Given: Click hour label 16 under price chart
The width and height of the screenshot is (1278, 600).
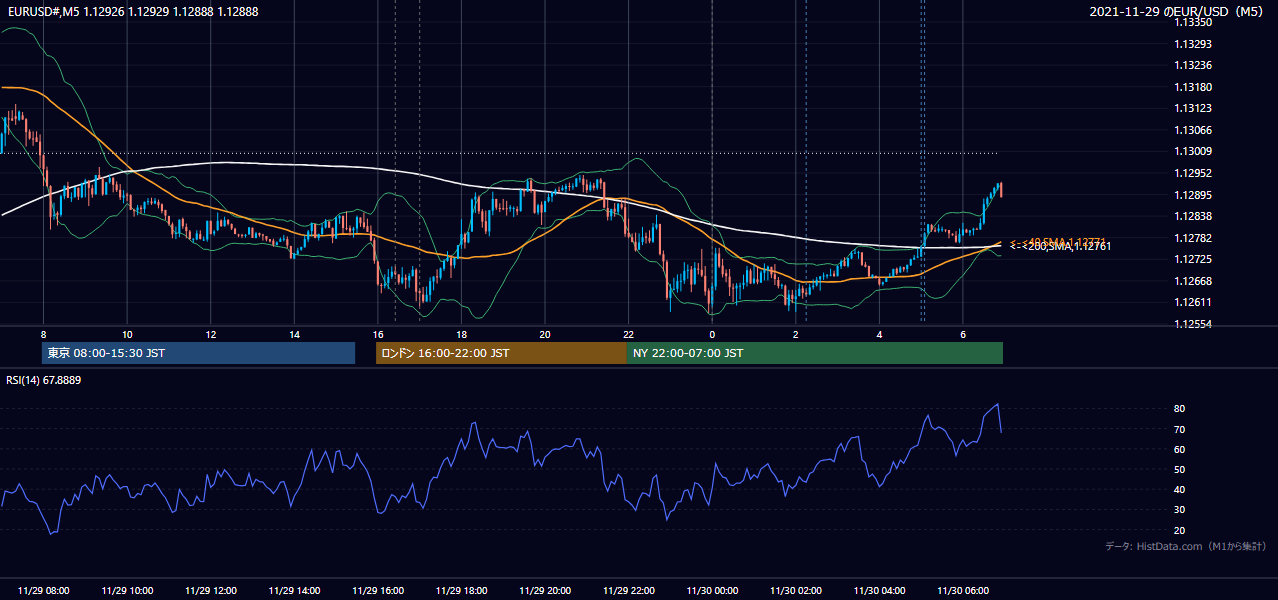Looking at the screenshot, I should coord(378,334).
